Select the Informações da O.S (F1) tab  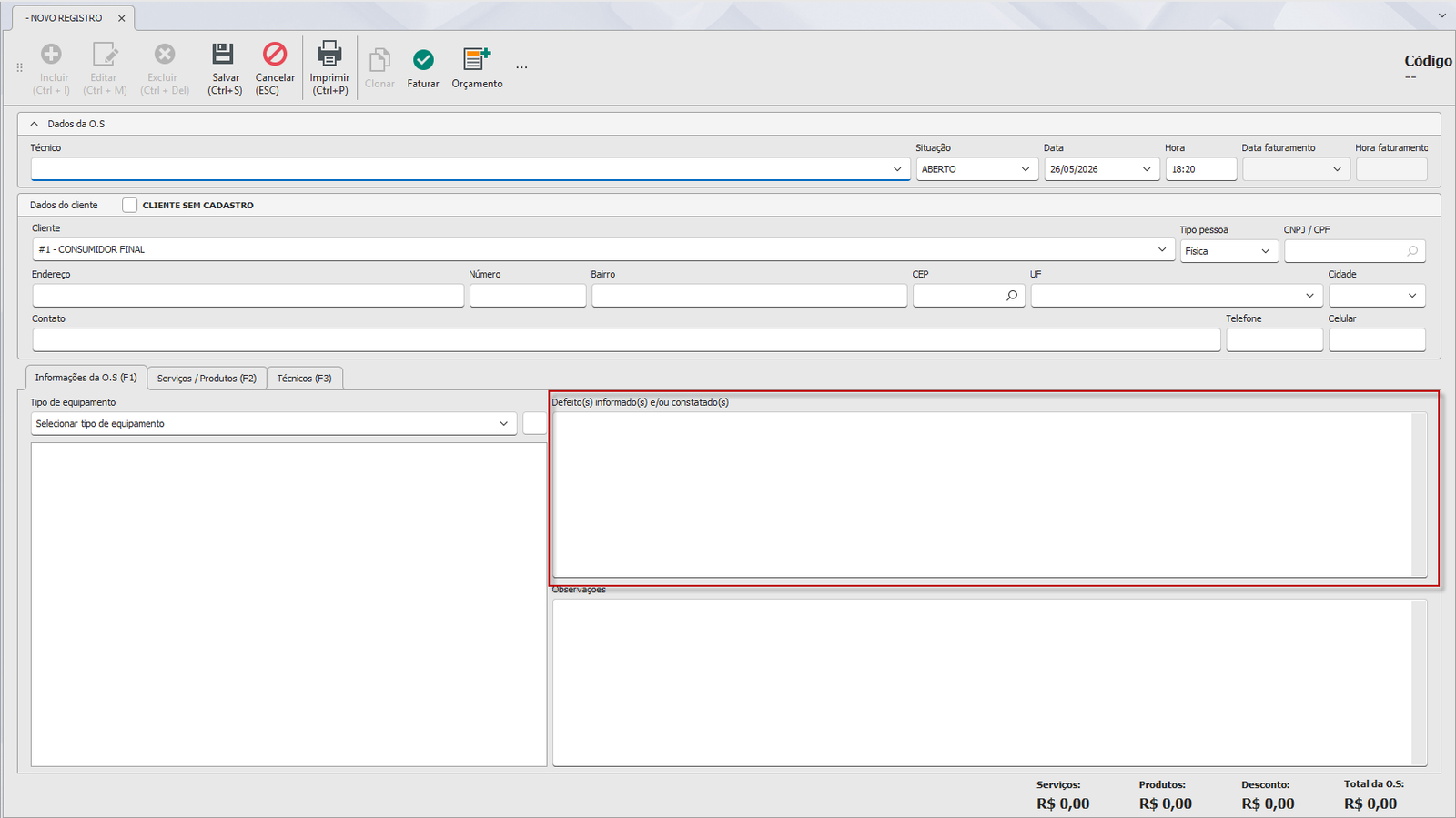coord(86,378)
